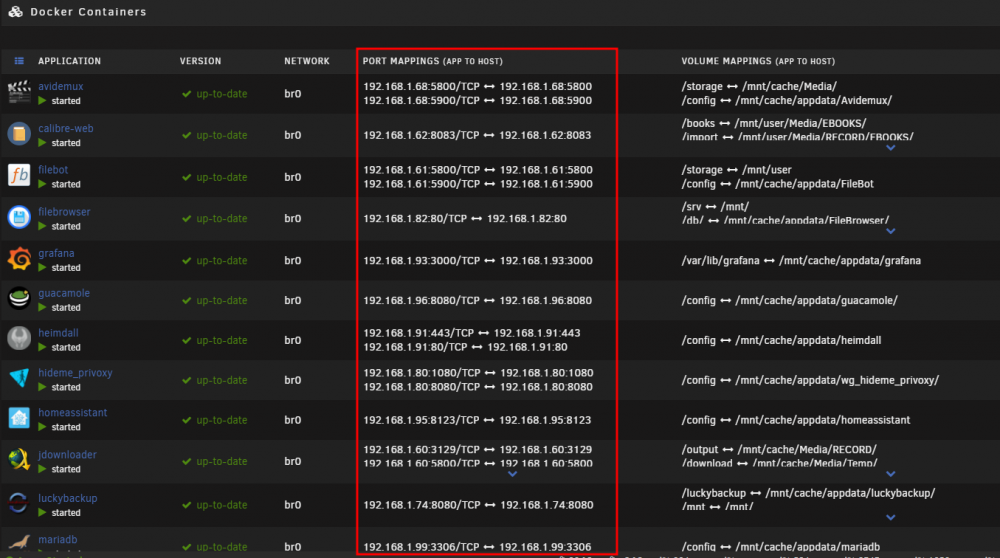Viewport: 1000px width, 558px height.
Task: Open the homeassistant container link
Action: point(73,413)
